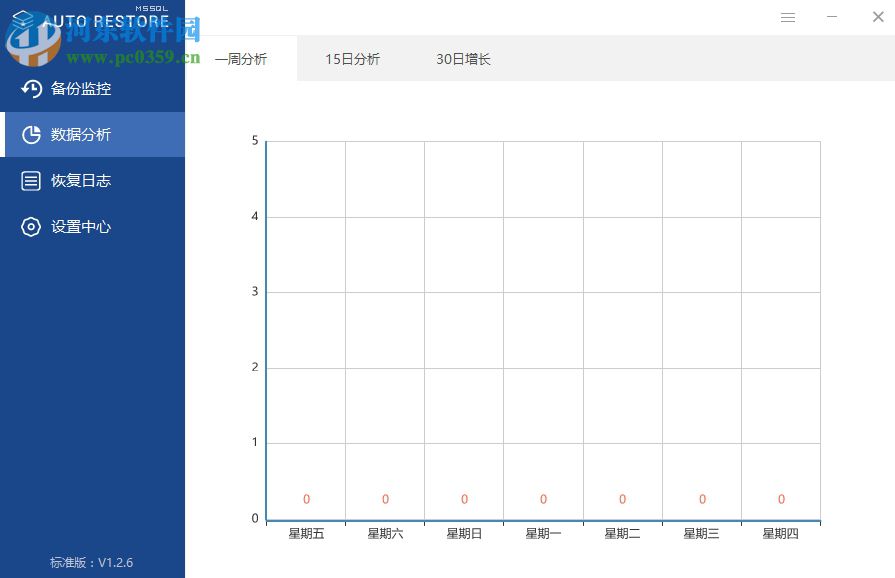Open 设置中心 from the sidebar
Screen dimensions: 895x578
[92, 227]
